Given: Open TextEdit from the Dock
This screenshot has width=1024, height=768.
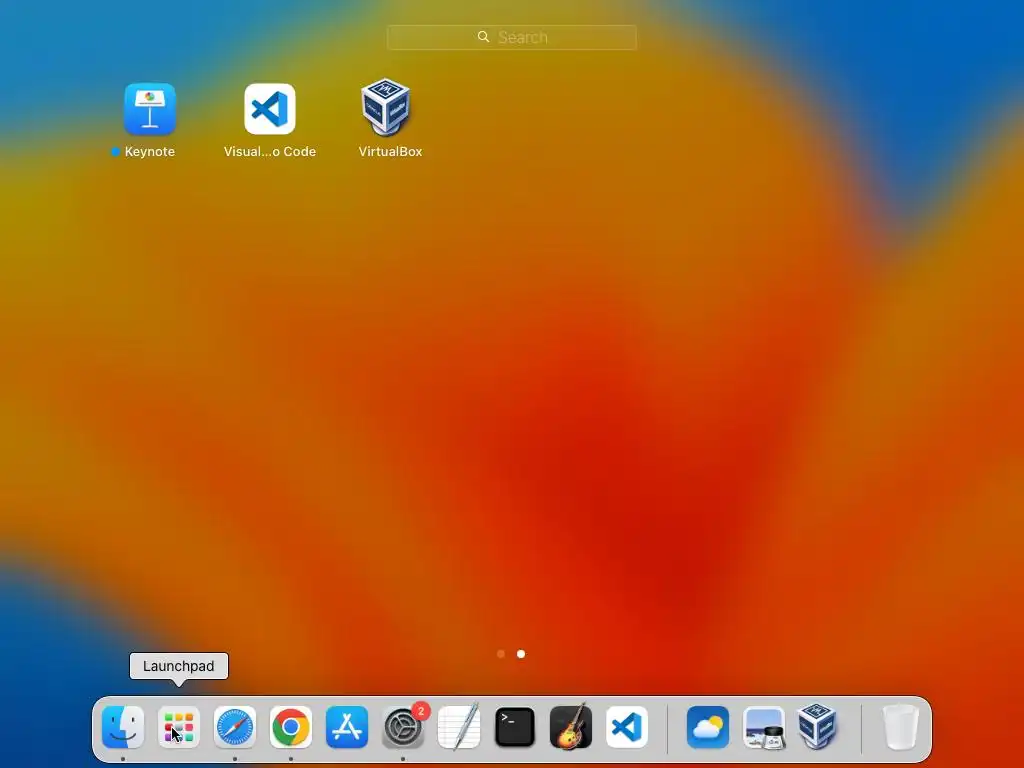Looking at the screenshot, I should pyautogui.click(x=459, y=727).
